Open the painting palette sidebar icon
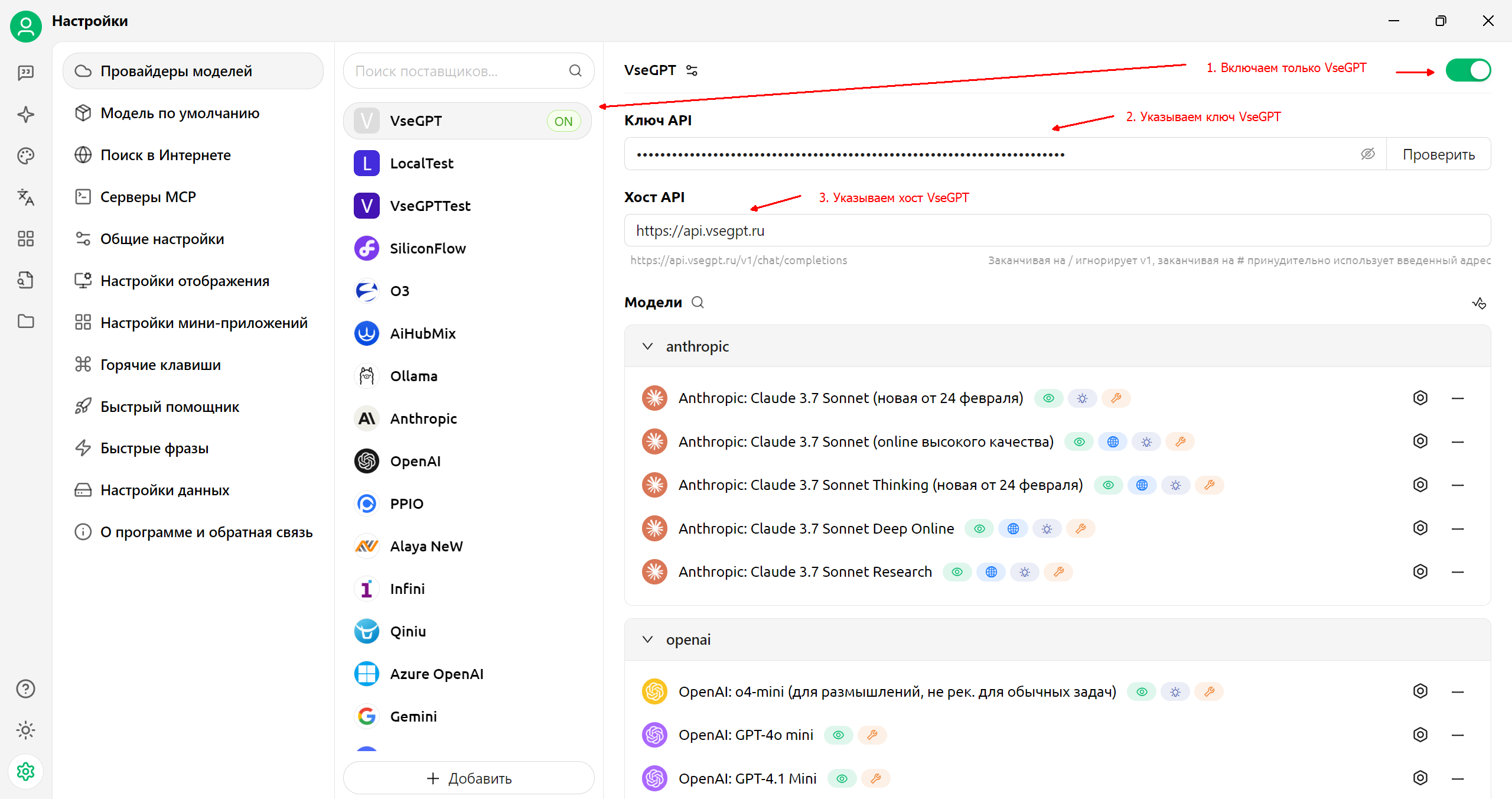This screenshot has height=799, width=1512. pos(26,155)
